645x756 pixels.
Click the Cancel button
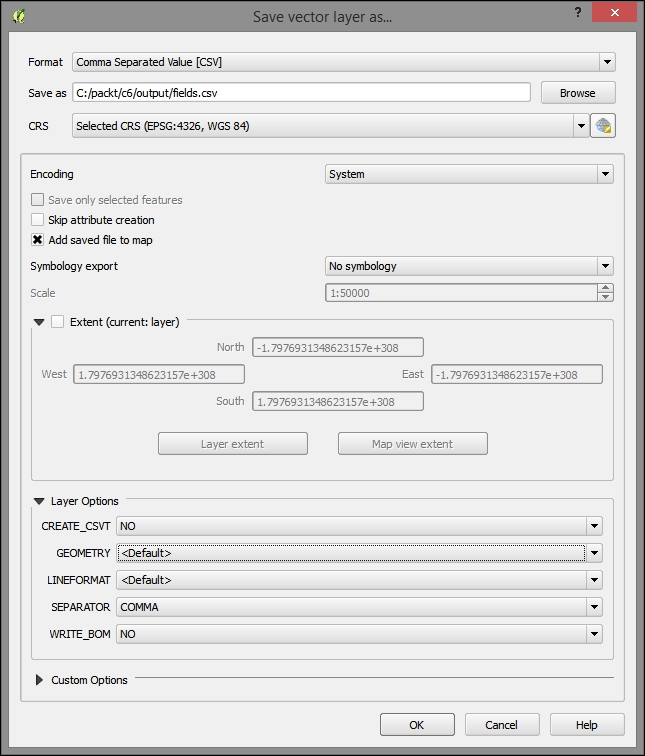(502, 725)
